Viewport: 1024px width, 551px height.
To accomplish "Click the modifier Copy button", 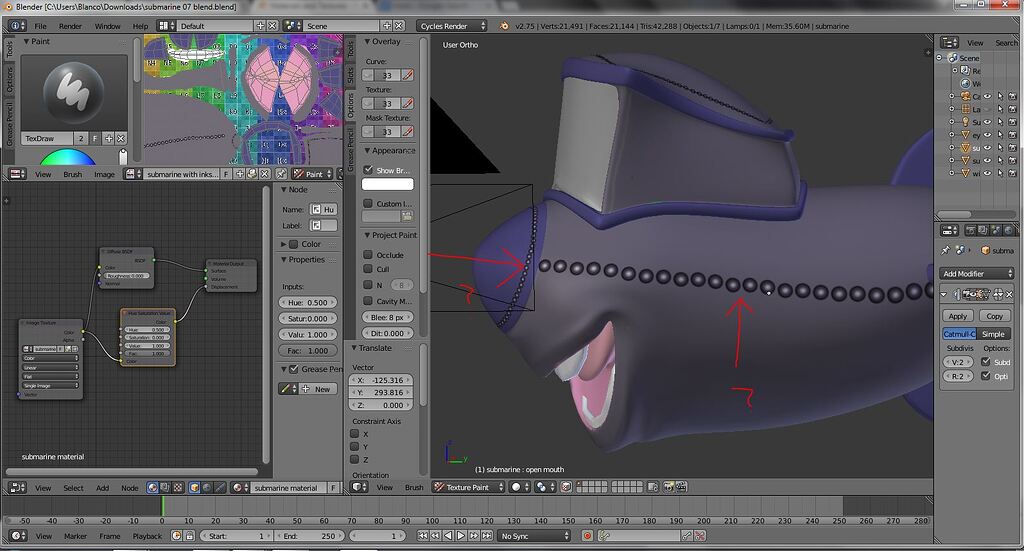I will (x=994, y=316).
